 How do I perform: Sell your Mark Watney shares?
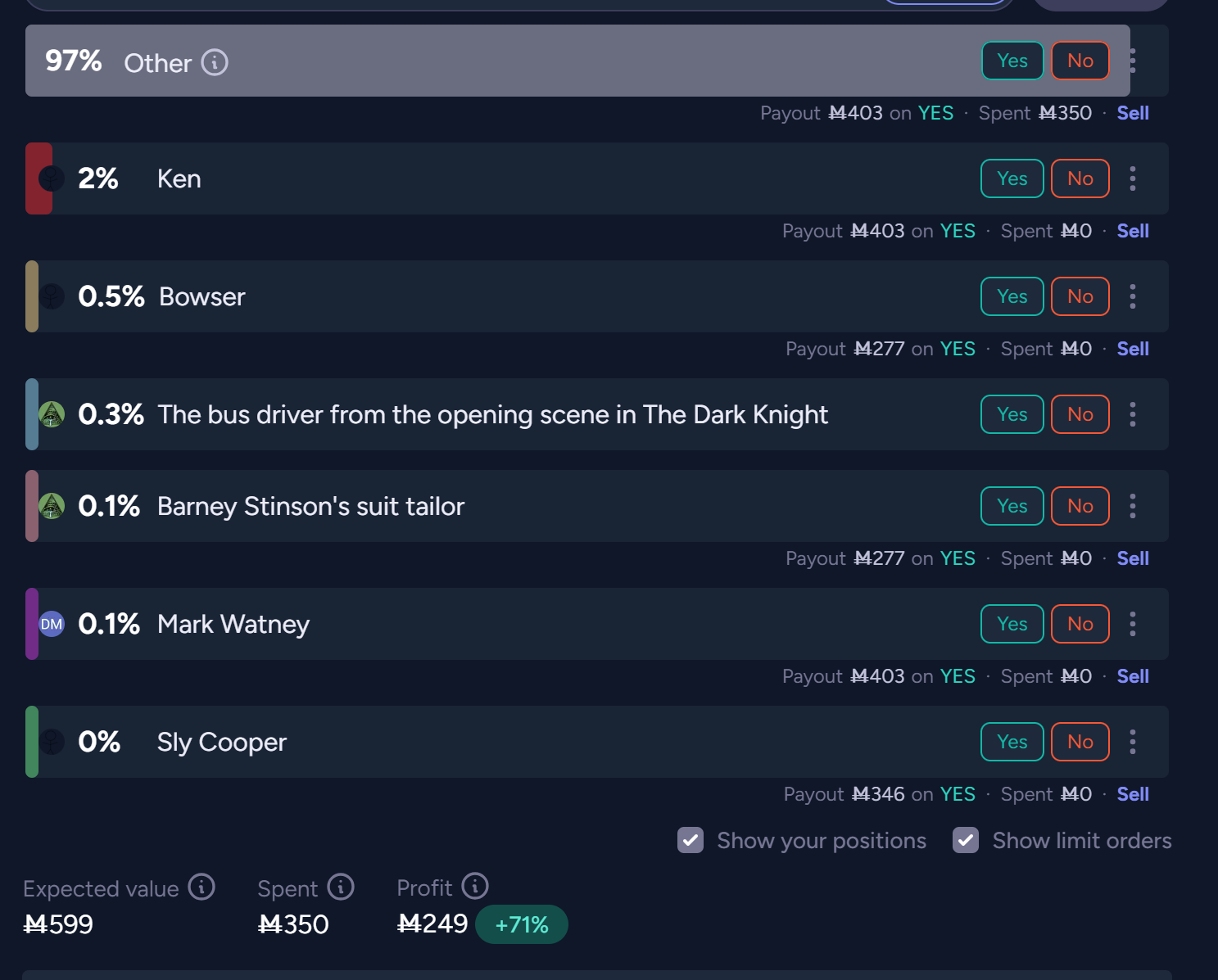[x=1133, y=676]
